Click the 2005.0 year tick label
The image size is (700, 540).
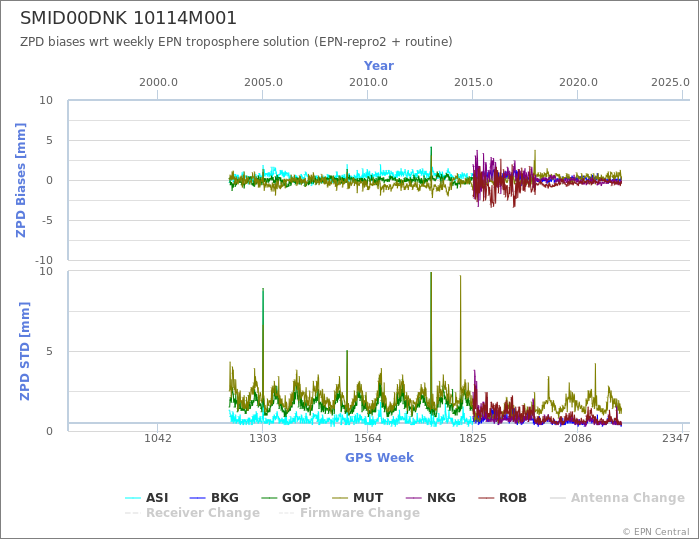pos(263,83)
